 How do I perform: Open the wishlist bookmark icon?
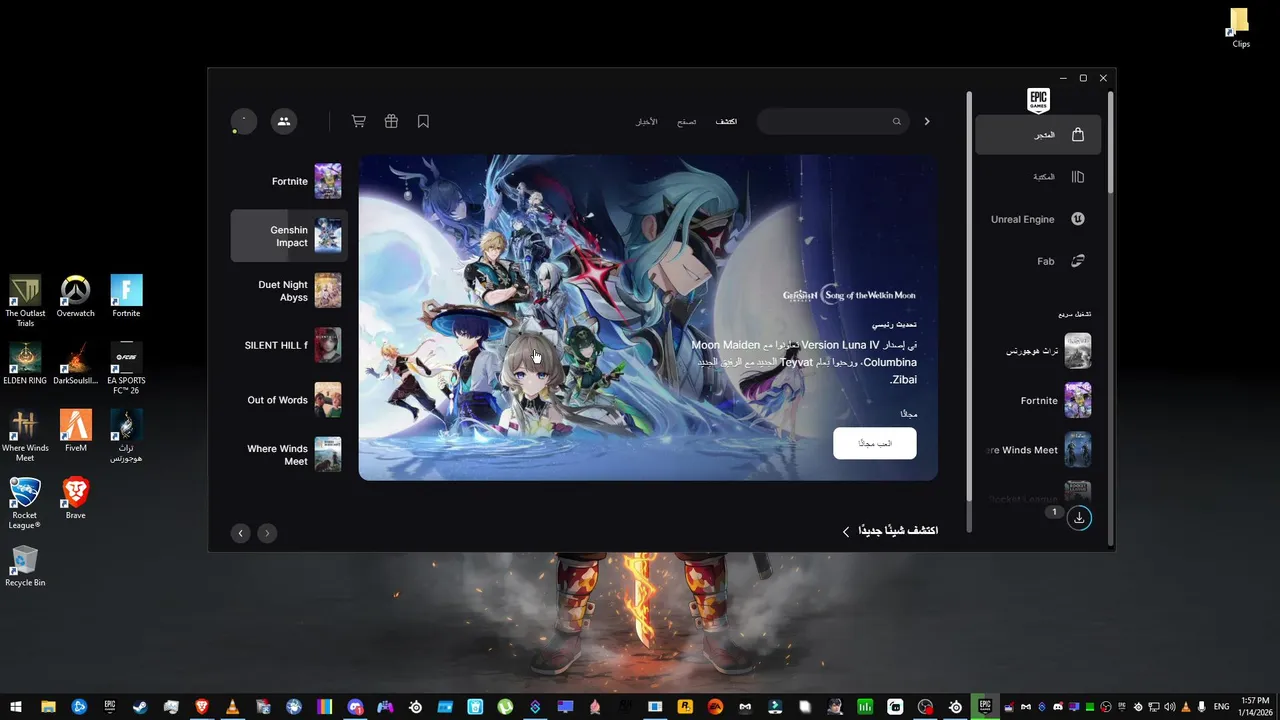pyautogui.click(x=423, y=121)
